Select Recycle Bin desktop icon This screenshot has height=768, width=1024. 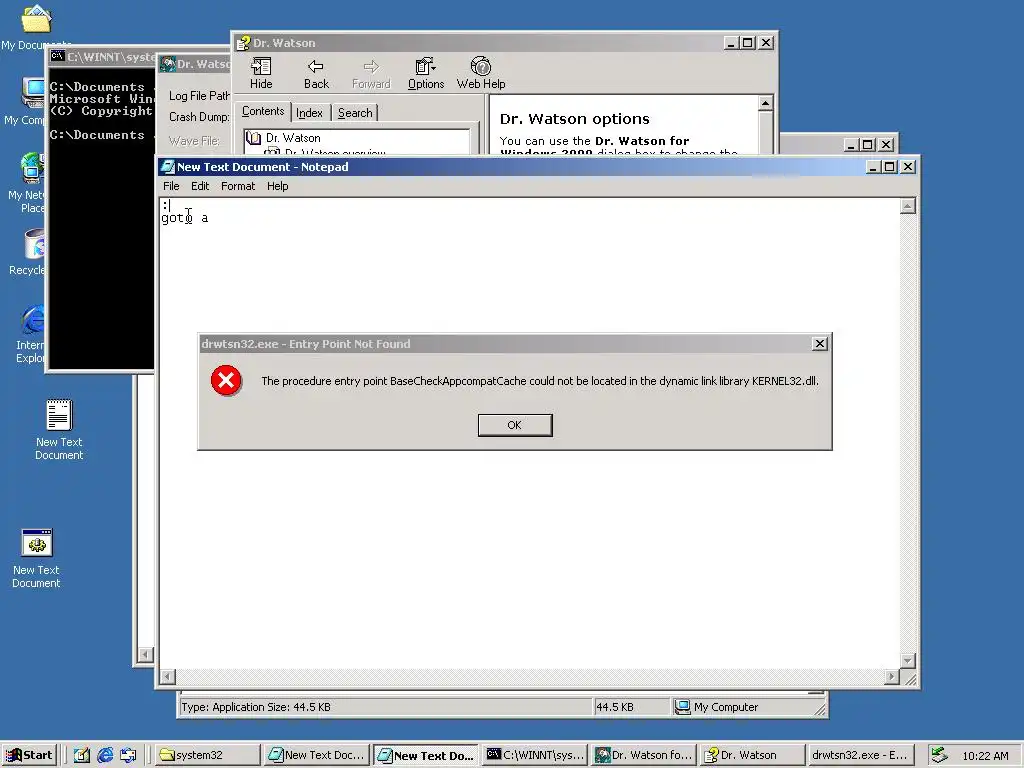click(26, 252)
